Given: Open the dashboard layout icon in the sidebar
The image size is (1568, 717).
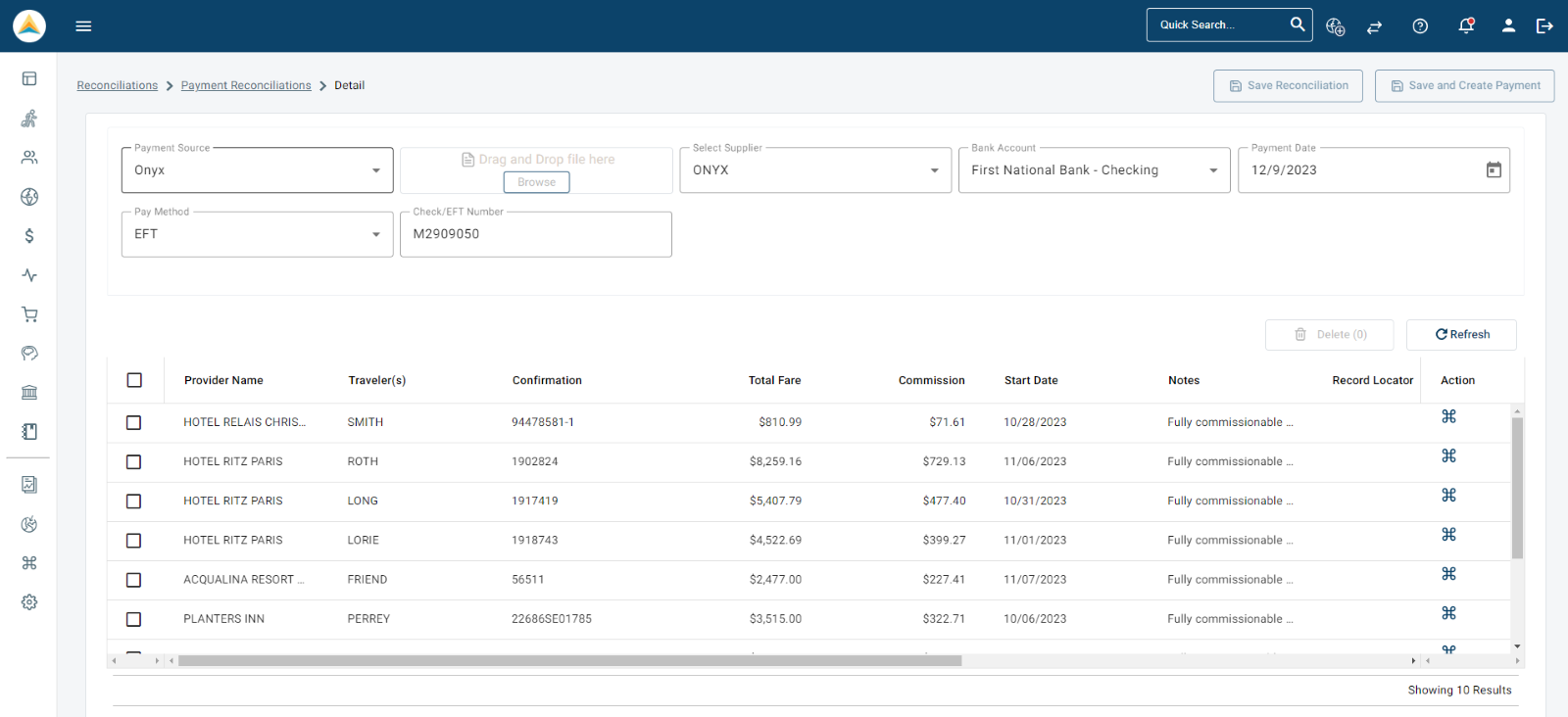Looking at the screenshot, I should click(29, 78).
